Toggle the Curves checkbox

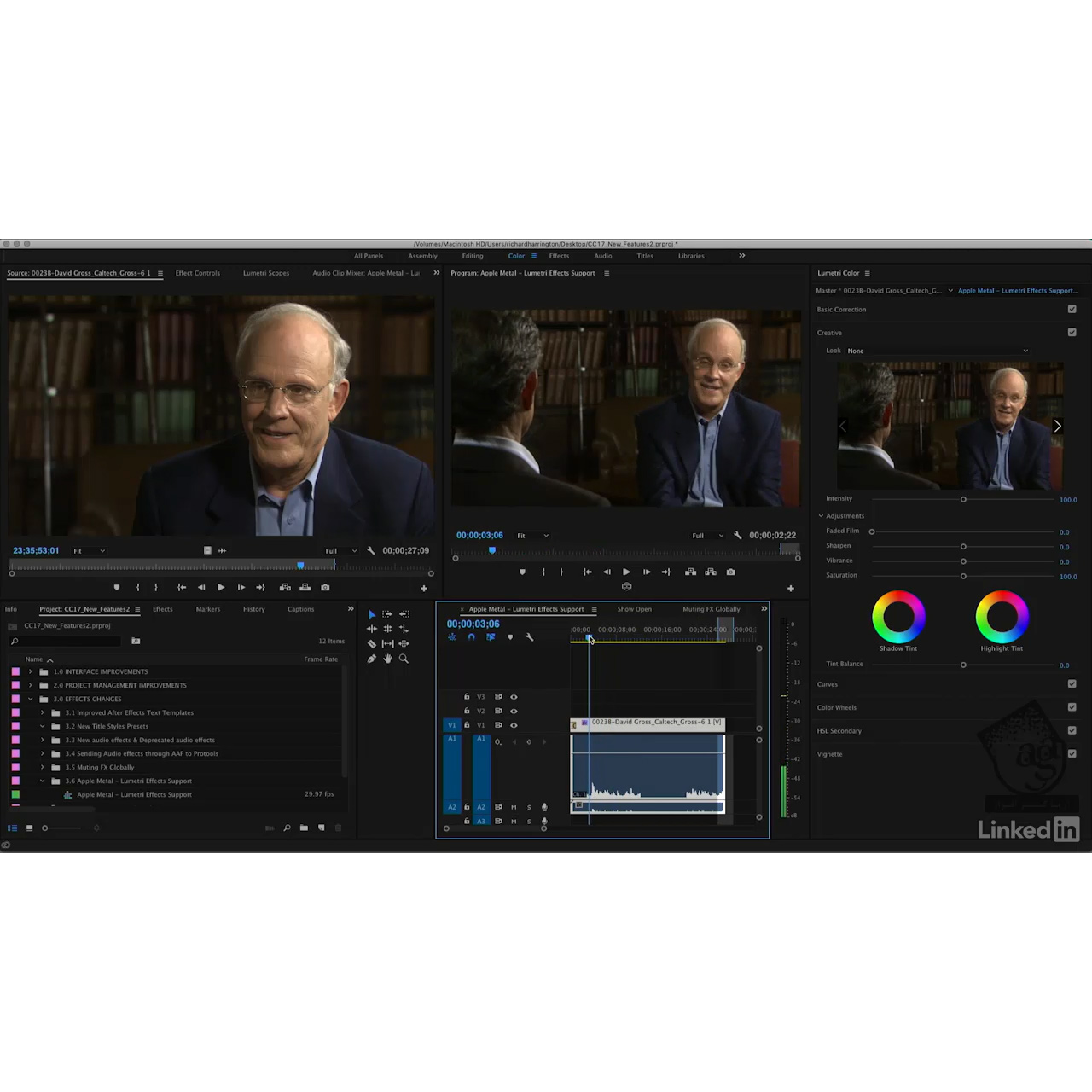(1072, 683)
